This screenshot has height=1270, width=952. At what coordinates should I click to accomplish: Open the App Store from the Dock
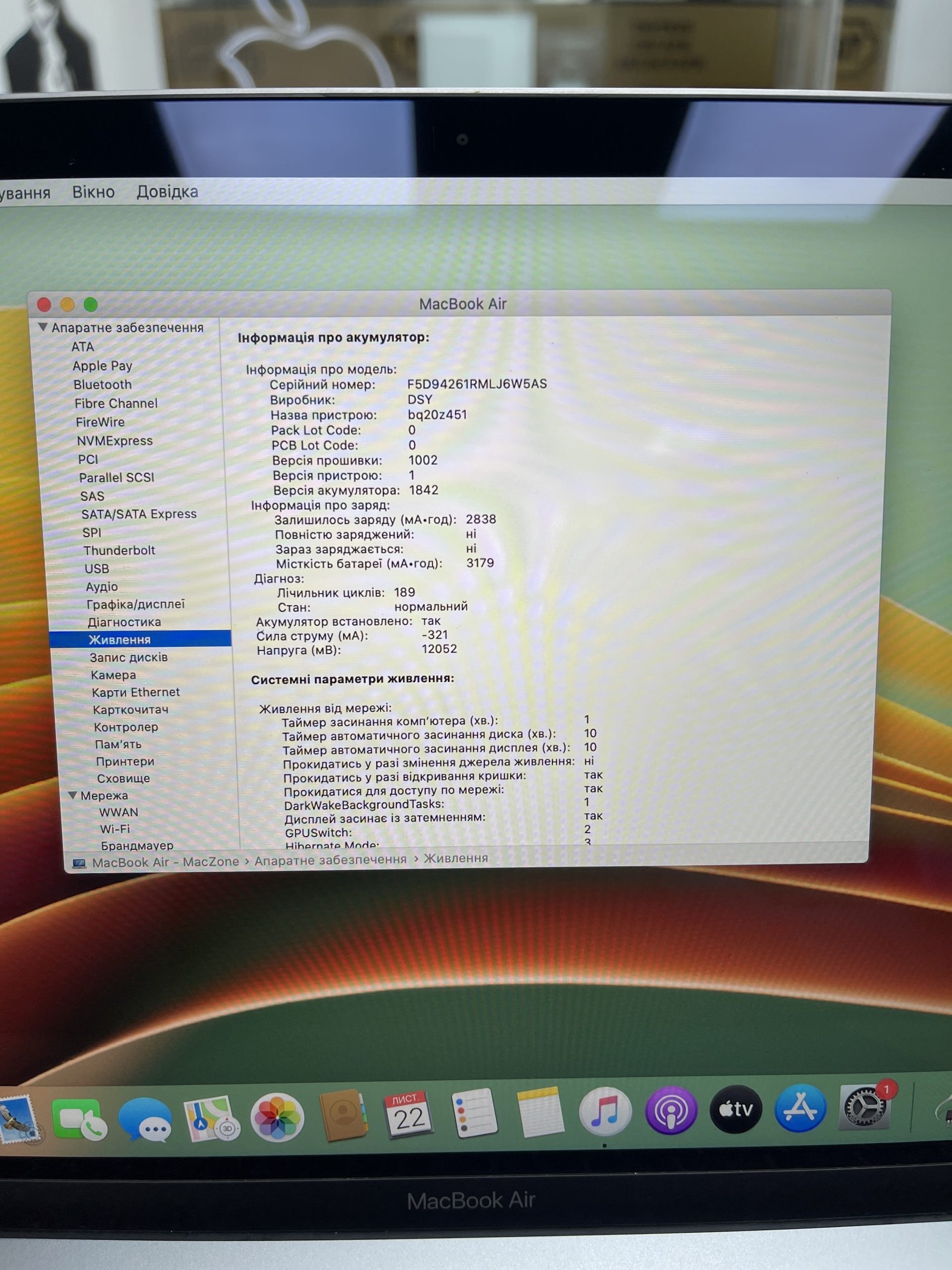coord(800,1108)
